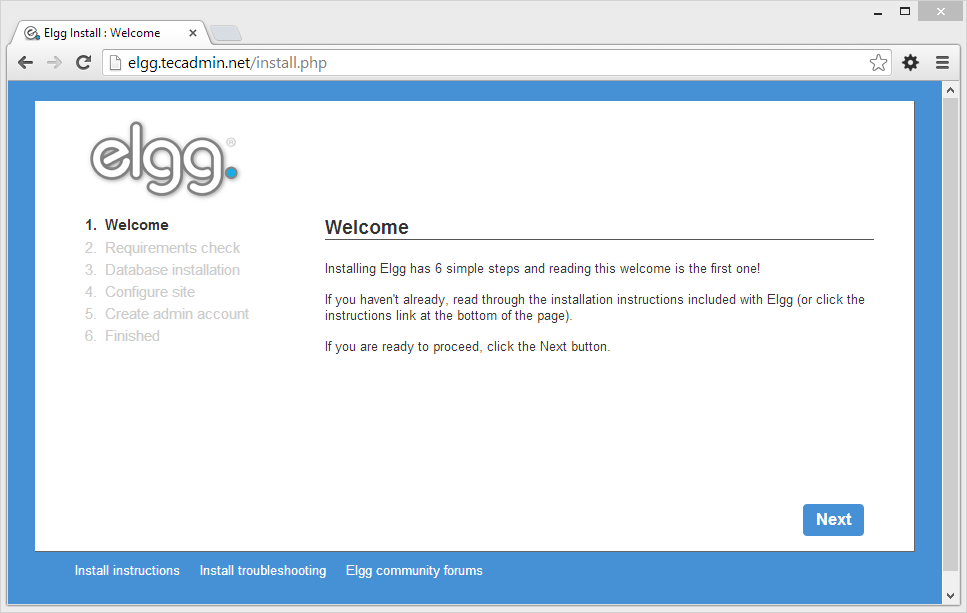The height and width of the screenshot is (613, 967).
Task: Maximize the browser window
Action: (905, 12)
